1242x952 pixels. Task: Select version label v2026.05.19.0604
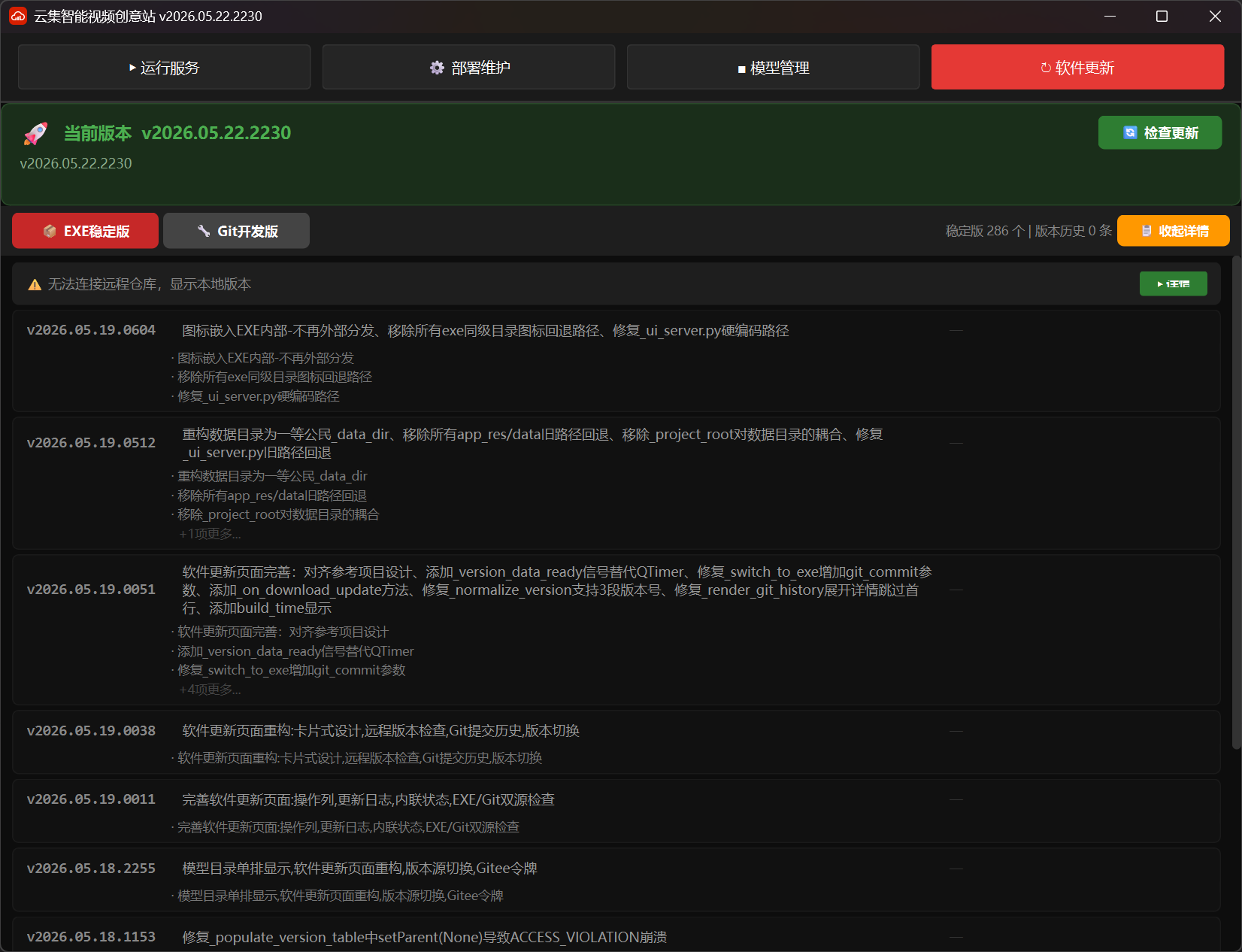click(91, 330)
